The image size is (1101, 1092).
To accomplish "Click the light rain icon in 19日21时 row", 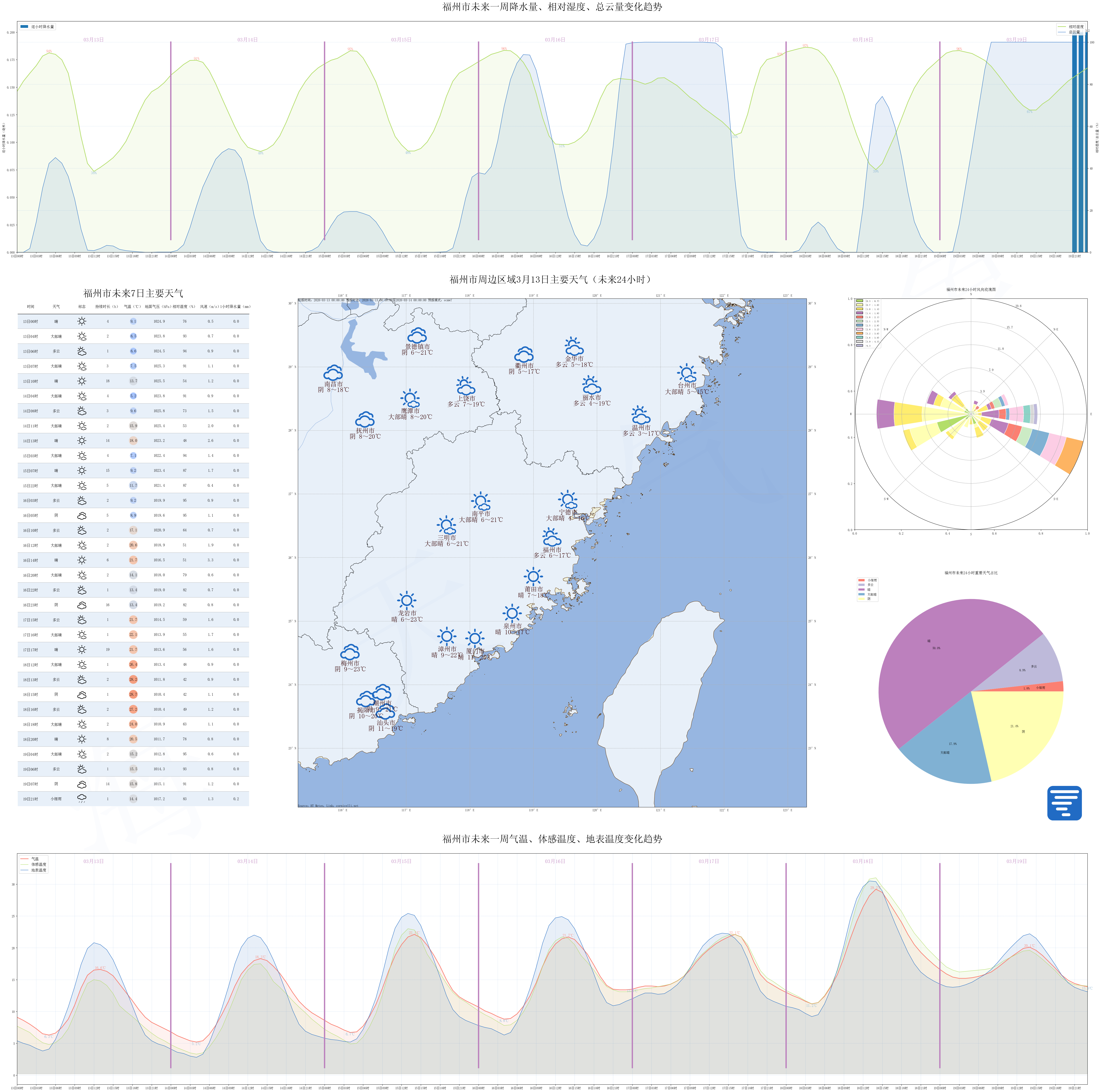I will click(x=81, y=798).
